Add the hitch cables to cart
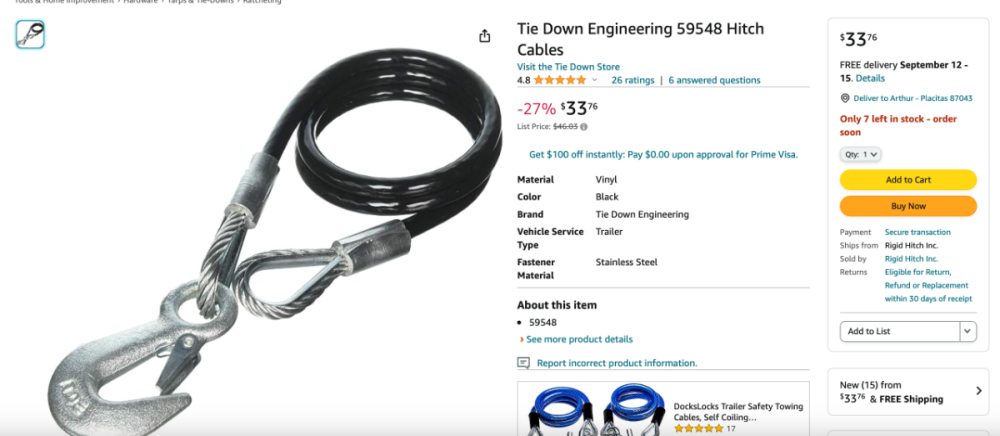Viewport: 1000px width, 436px height. (x=908, y=180)
